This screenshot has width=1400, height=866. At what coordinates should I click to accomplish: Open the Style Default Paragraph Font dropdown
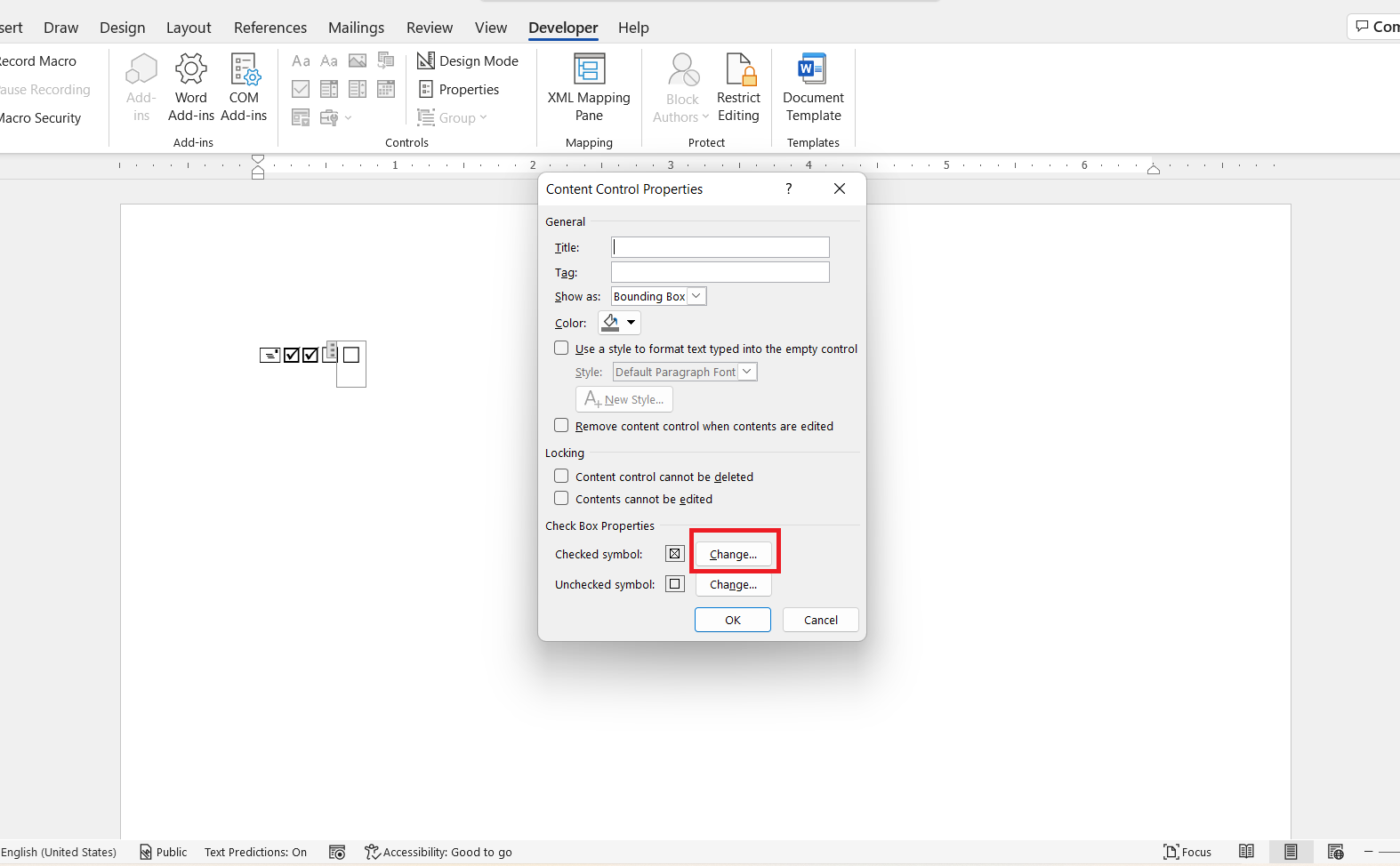(747, 372)
